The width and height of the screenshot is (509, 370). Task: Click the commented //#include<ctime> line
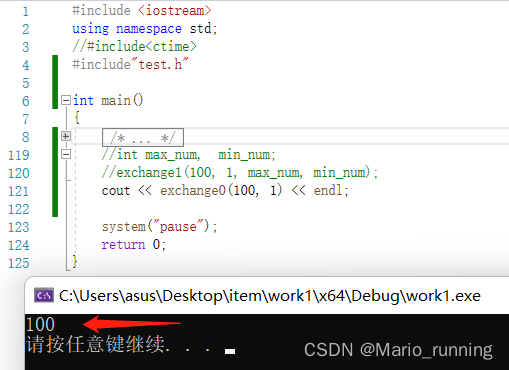135,46
